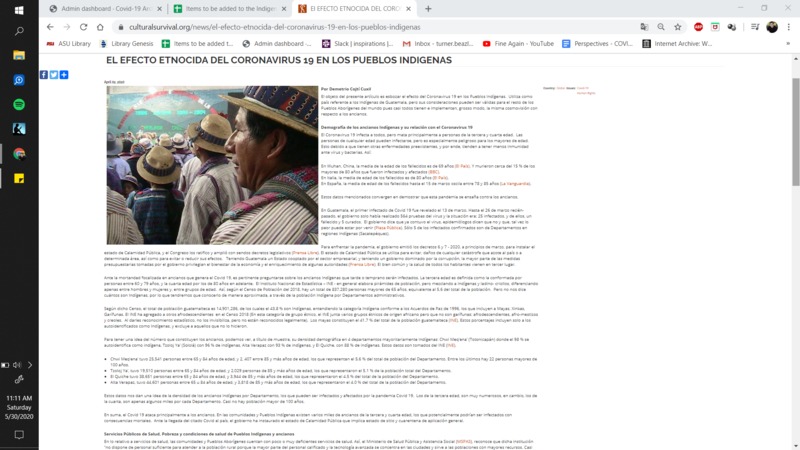This screenshot has height=450, width=800.
Task: Open the AdBlock Plus extension
Action: pyautogui.click(x=698, y=27)
